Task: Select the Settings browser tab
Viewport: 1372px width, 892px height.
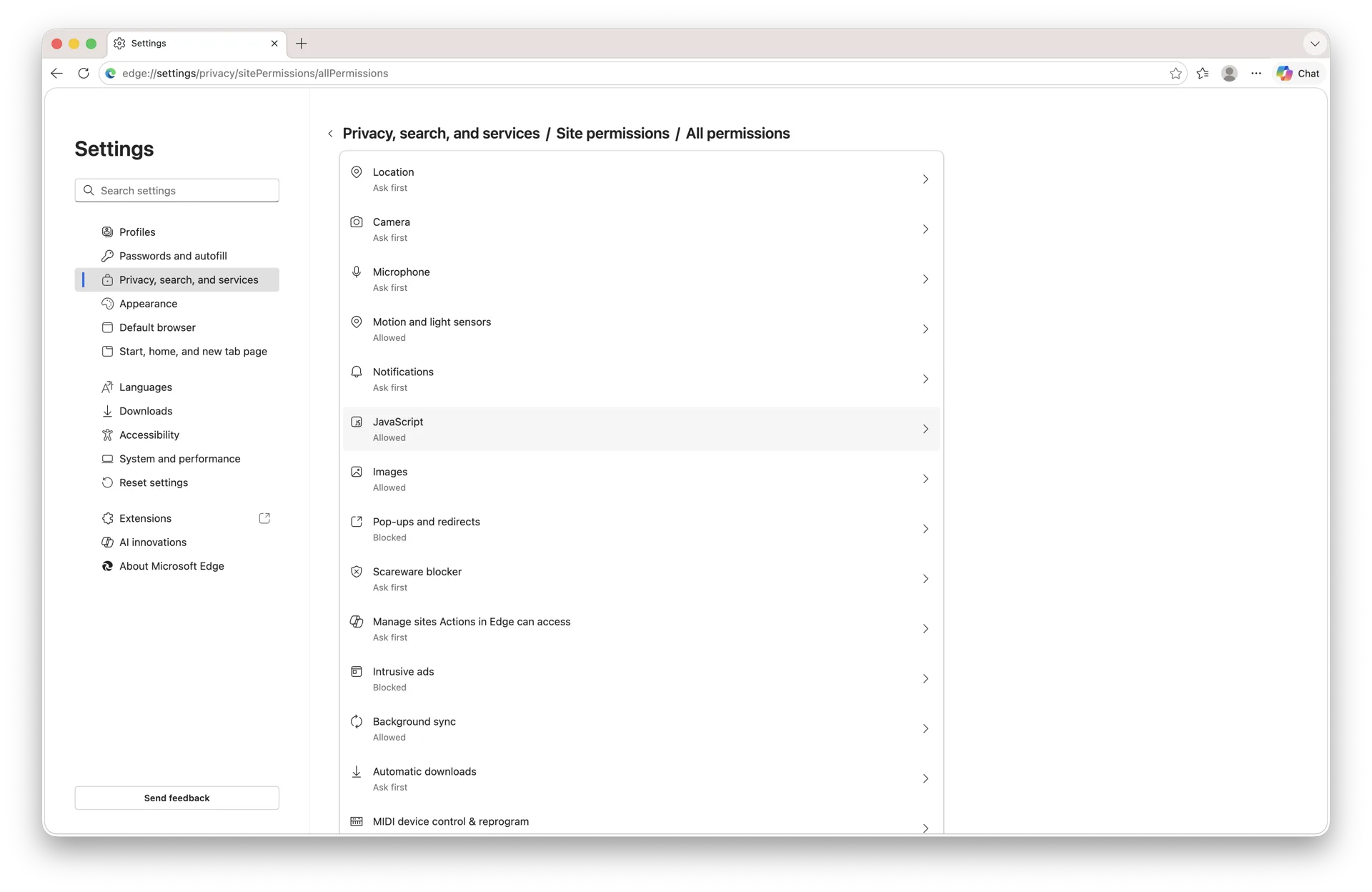Action: click(x=197, y=44)
